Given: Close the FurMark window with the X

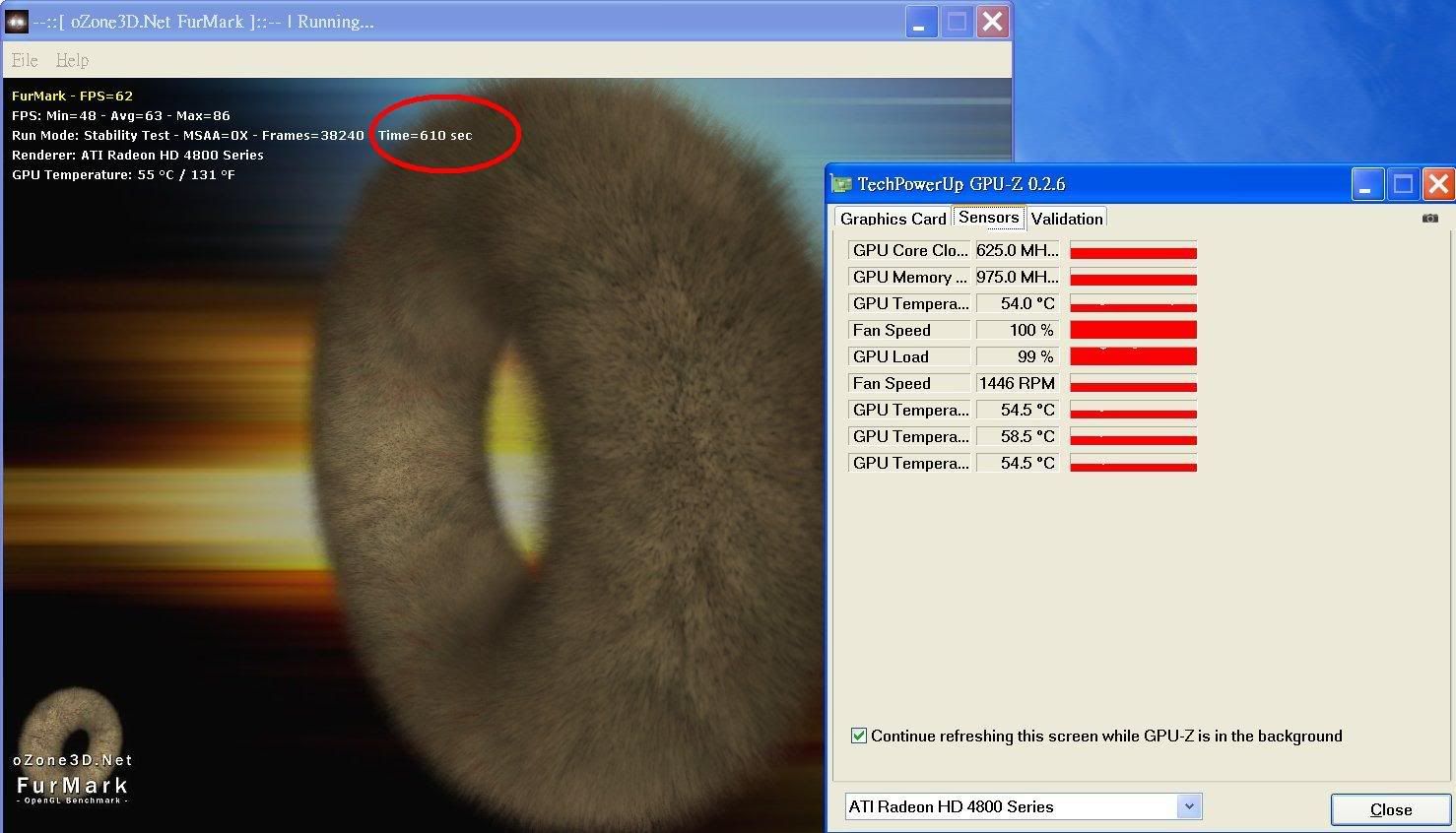Looking at the screenshot, I should coord(992,22).
